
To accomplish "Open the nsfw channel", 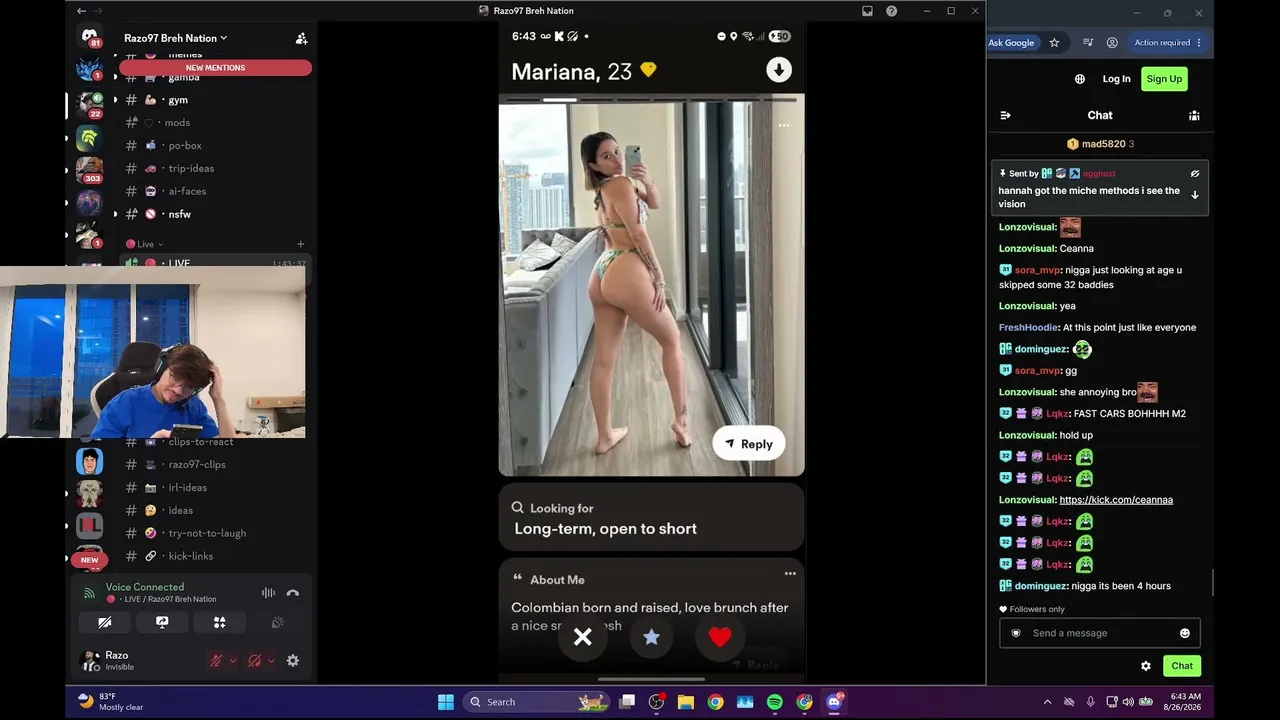I will click(217, 214).
